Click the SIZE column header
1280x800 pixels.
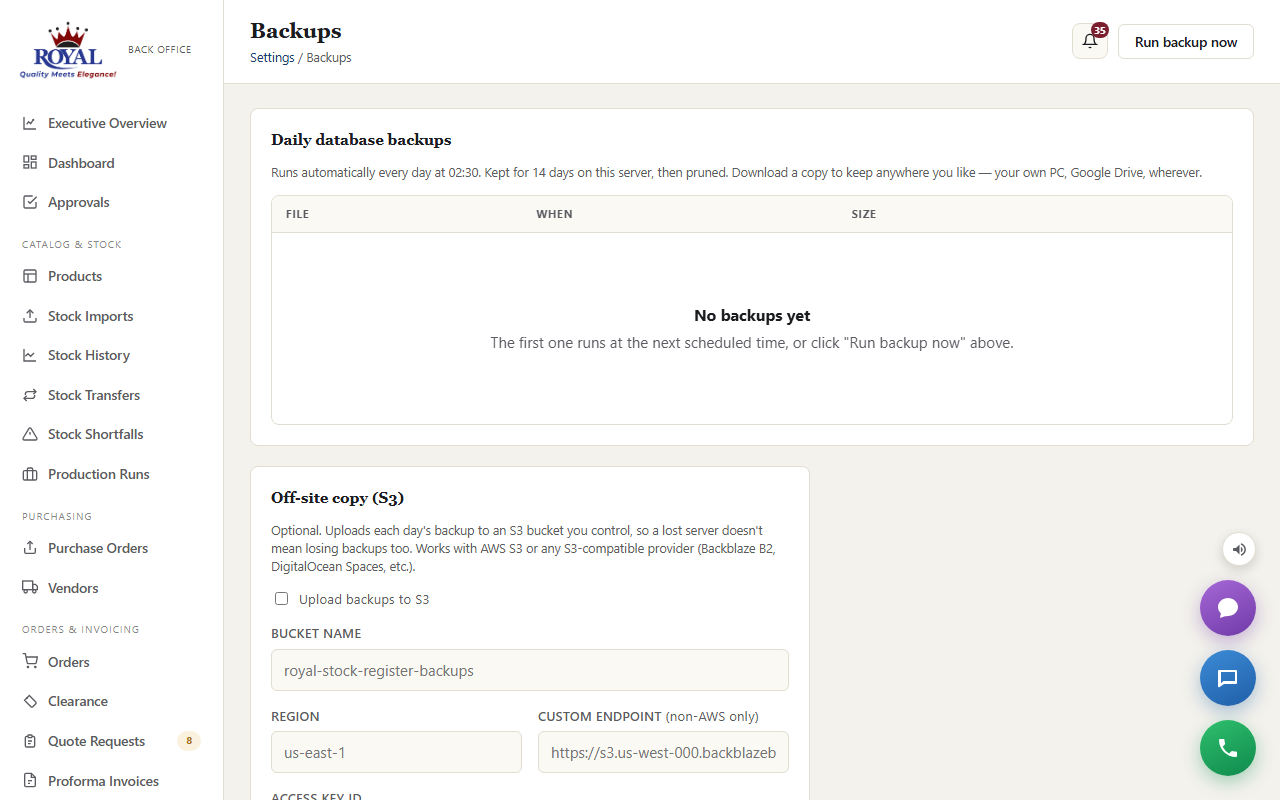(863, 214)
